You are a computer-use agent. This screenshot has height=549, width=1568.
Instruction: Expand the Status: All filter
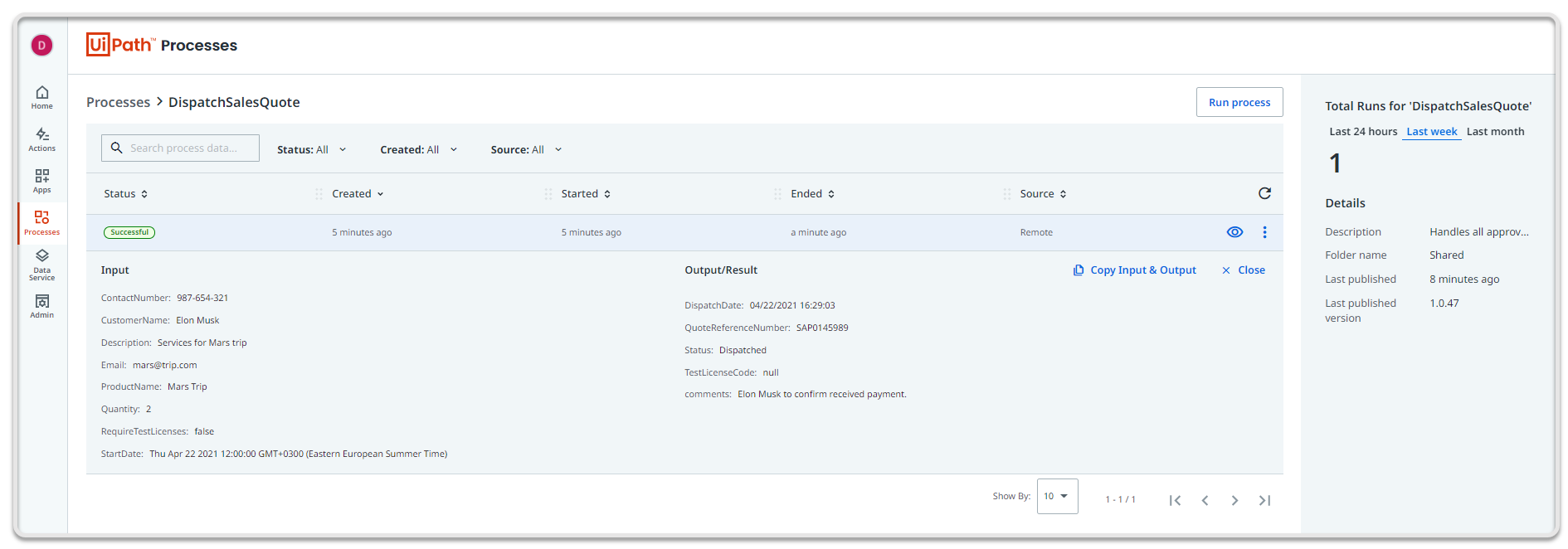[x=311, y=149]
